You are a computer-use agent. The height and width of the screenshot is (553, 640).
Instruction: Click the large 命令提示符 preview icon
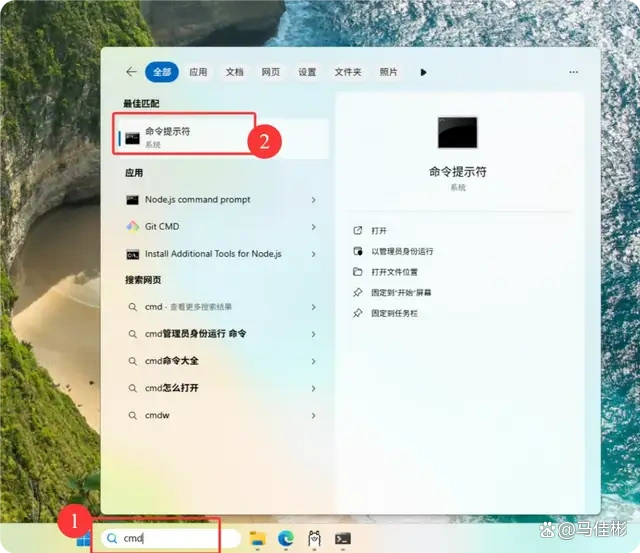tap(458, 133)
